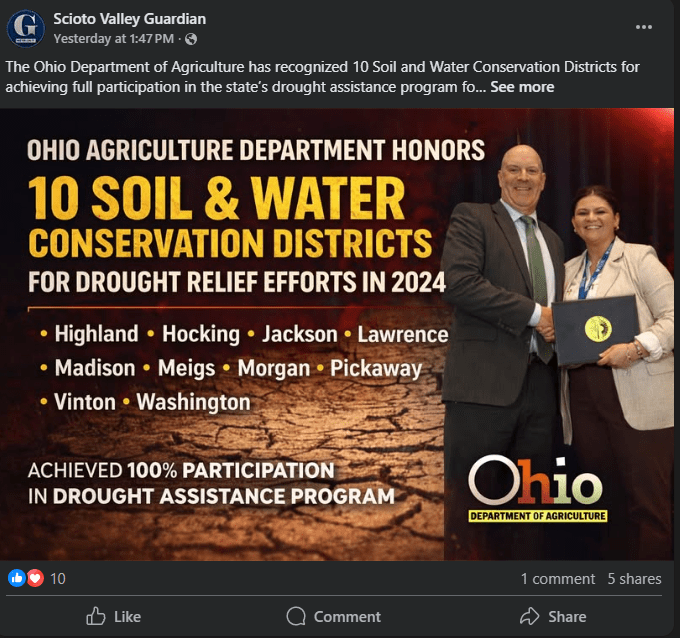Click the globe public audience icon

tap(191, 39)
